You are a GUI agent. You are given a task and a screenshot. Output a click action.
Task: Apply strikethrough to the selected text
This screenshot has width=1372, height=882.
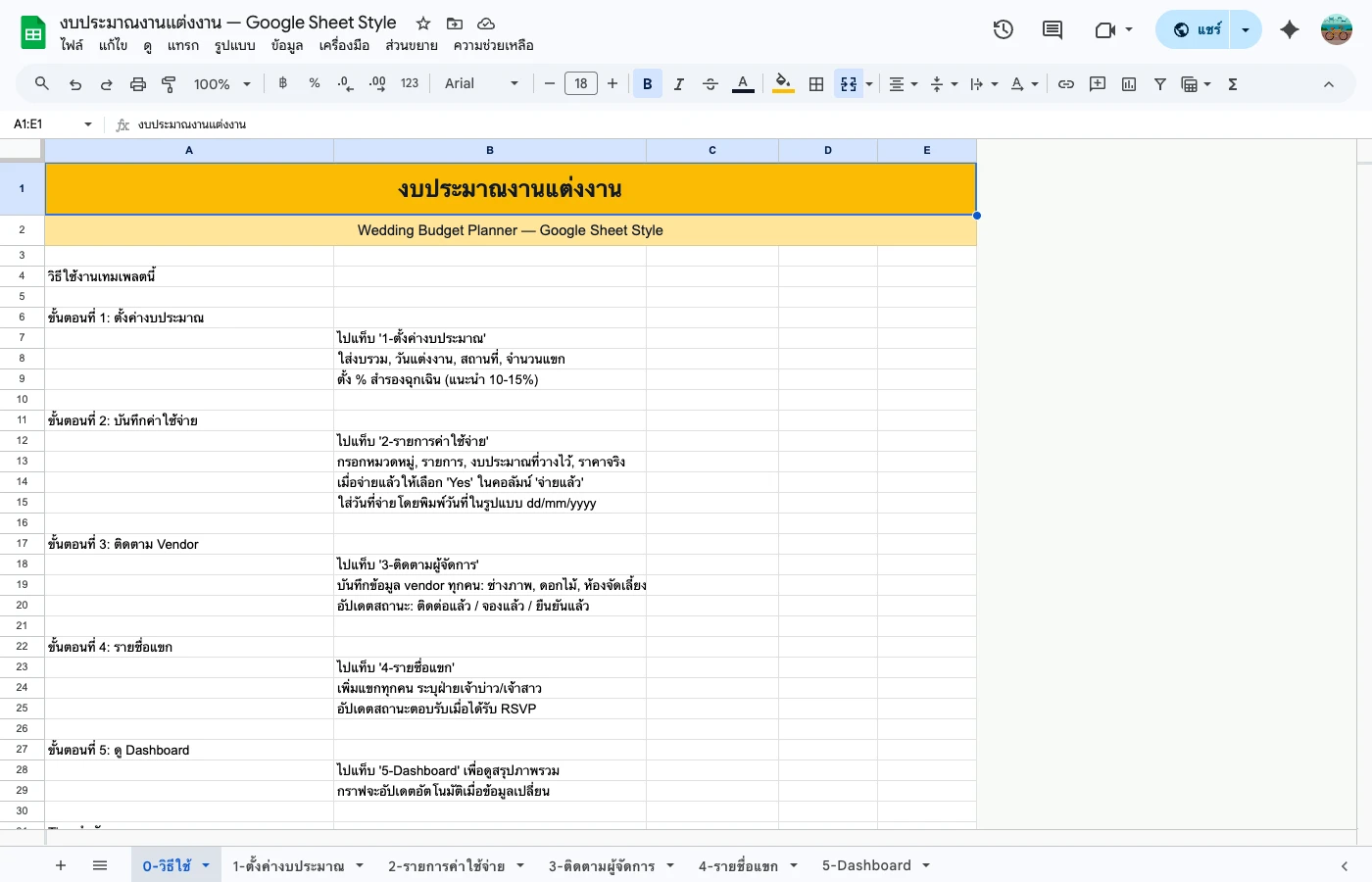(x=710, y=83)
